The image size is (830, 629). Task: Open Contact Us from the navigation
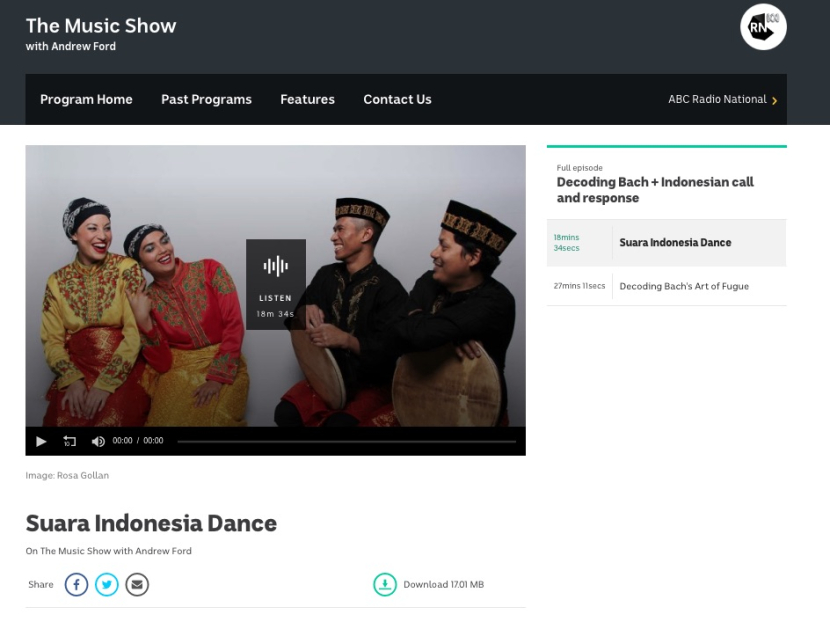(397, 99)
